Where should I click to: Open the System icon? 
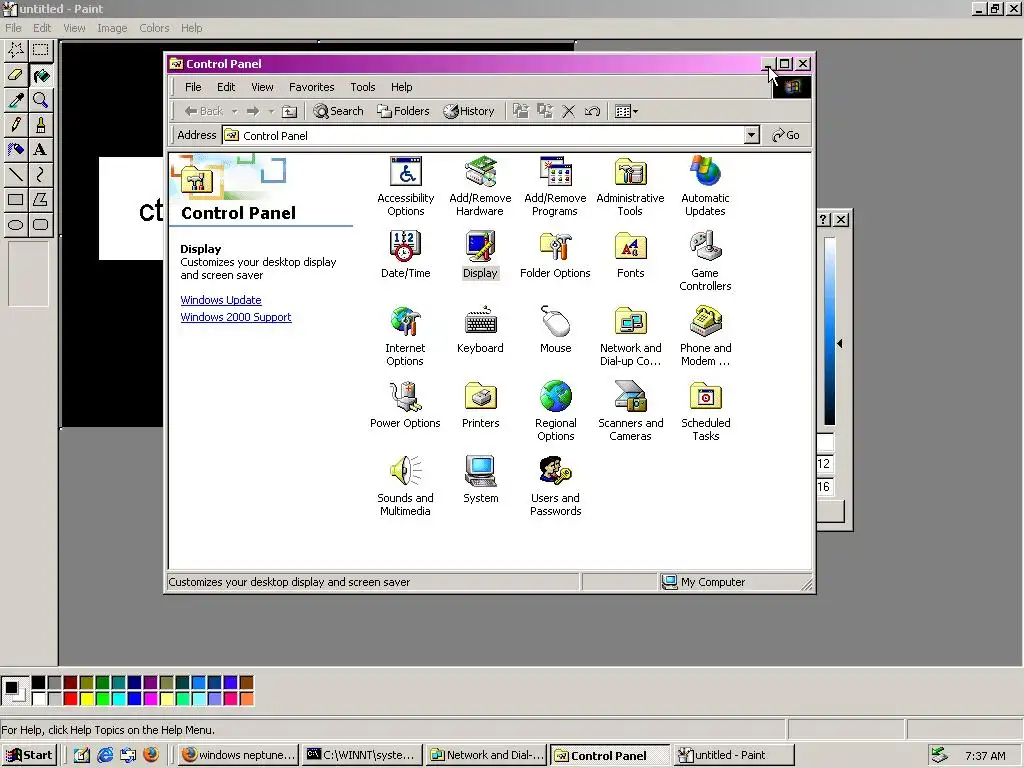click(x=481, y=480)
